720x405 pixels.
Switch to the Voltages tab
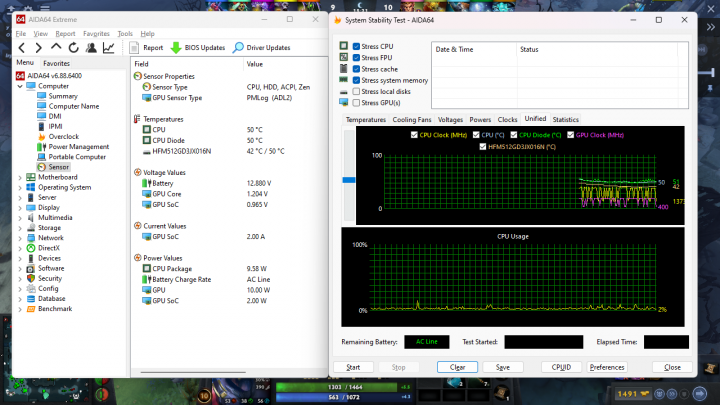point(450,119)
